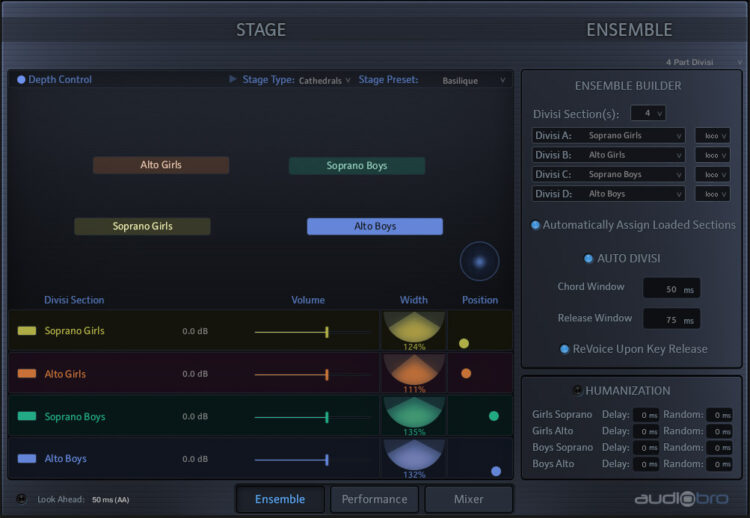
Task: Switch to the Ensemble tab
Action: click(x=280, y=499)
